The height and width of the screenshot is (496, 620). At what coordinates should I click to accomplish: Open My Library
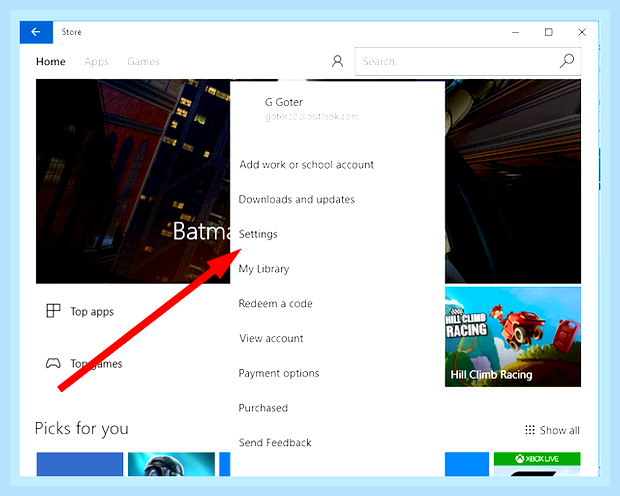click(264, 269)
